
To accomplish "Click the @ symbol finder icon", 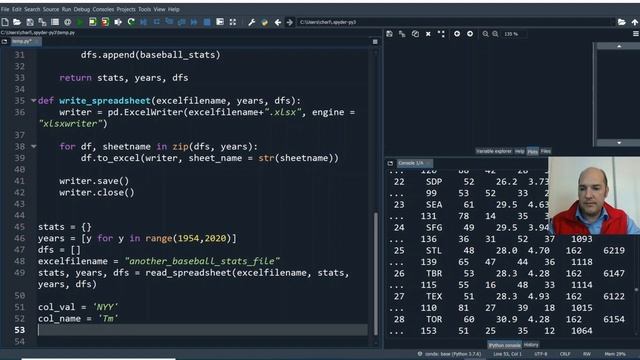I will [67, 22].
